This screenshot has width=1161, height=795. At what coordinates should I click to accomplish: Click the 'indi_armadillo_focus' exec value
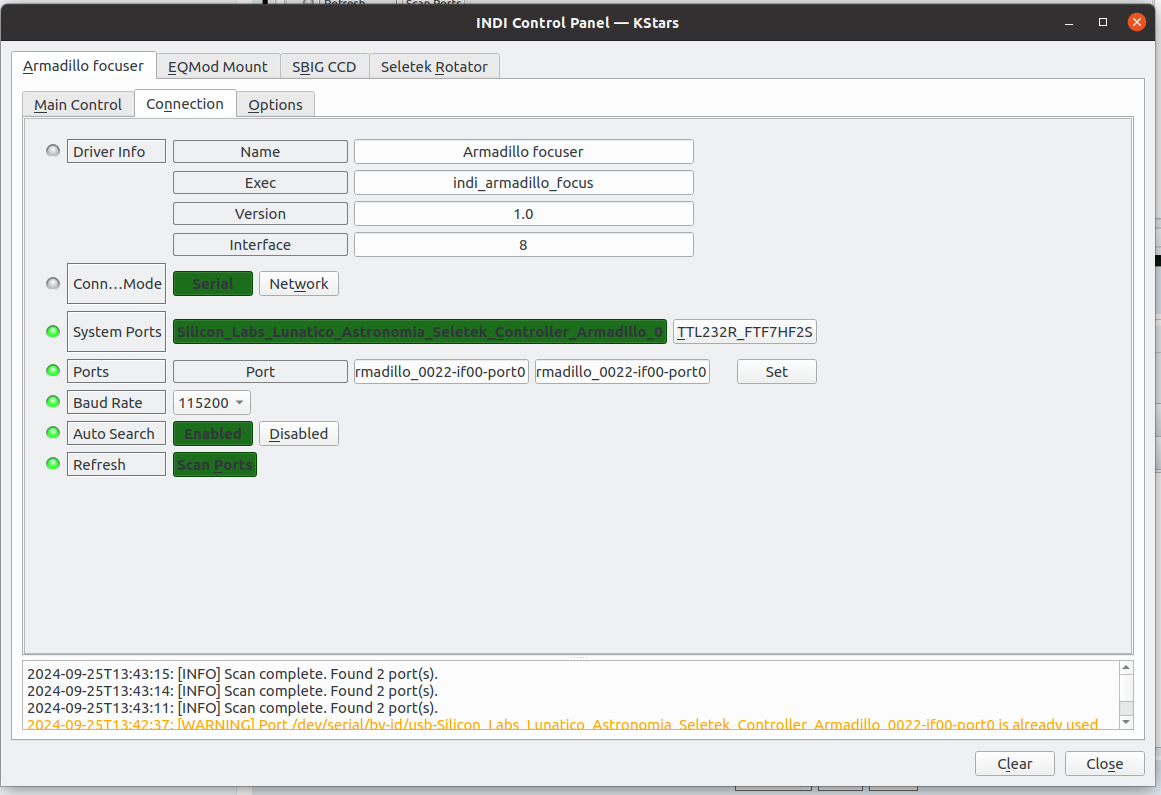tap(523, 183)
